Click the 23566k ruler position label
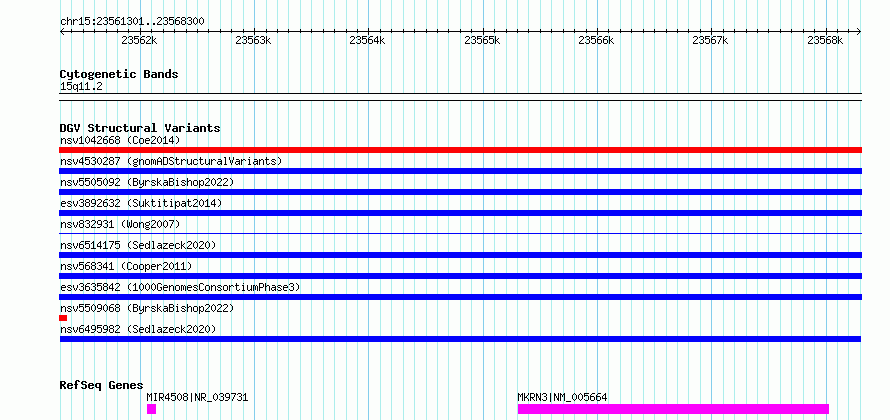This screenshot has height=420, width=890. [597, 40]
